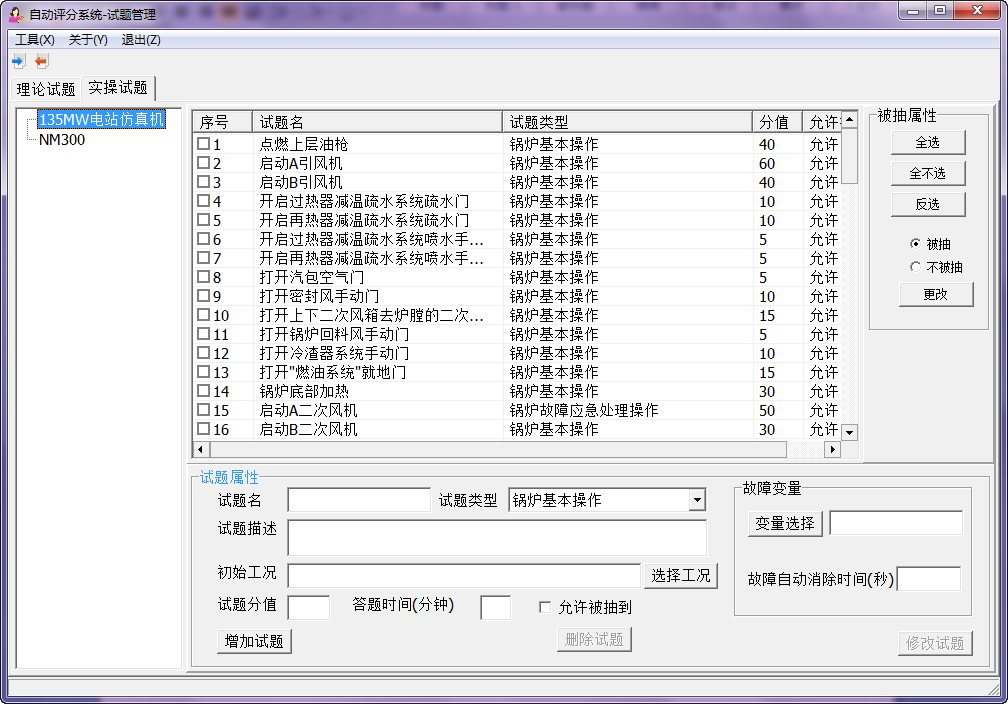Click the 选择工况 button
The width and height of the screenshot is (1008, 704).
click(x=680, y=575)
